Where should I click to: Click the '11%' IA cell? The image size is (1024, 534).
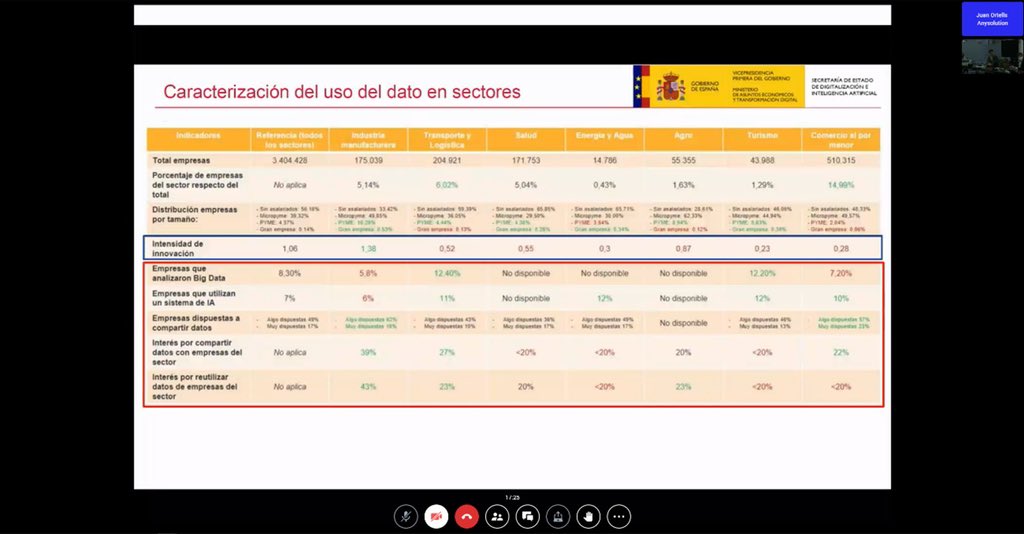447,298
